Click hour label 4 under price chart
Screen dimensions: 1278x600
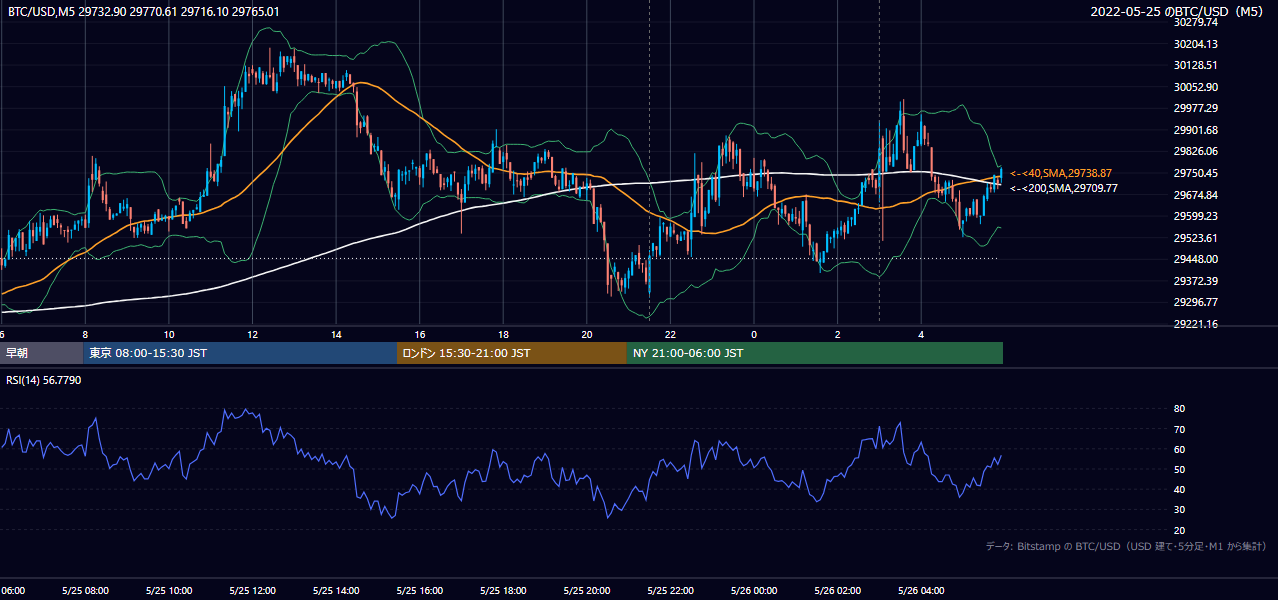(921, 334)
